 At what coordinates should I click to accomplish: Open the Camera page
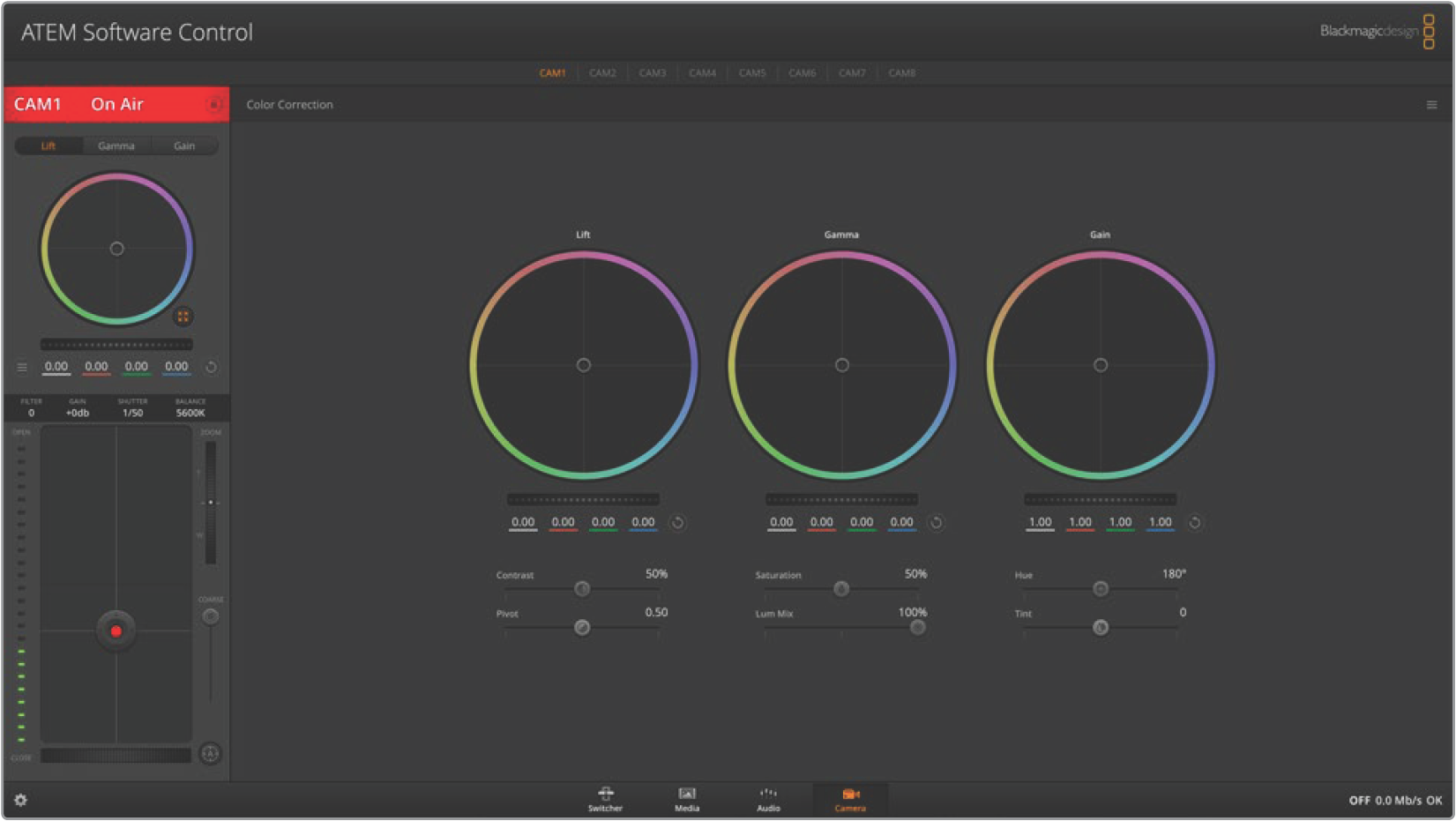[x=850, y=799]
